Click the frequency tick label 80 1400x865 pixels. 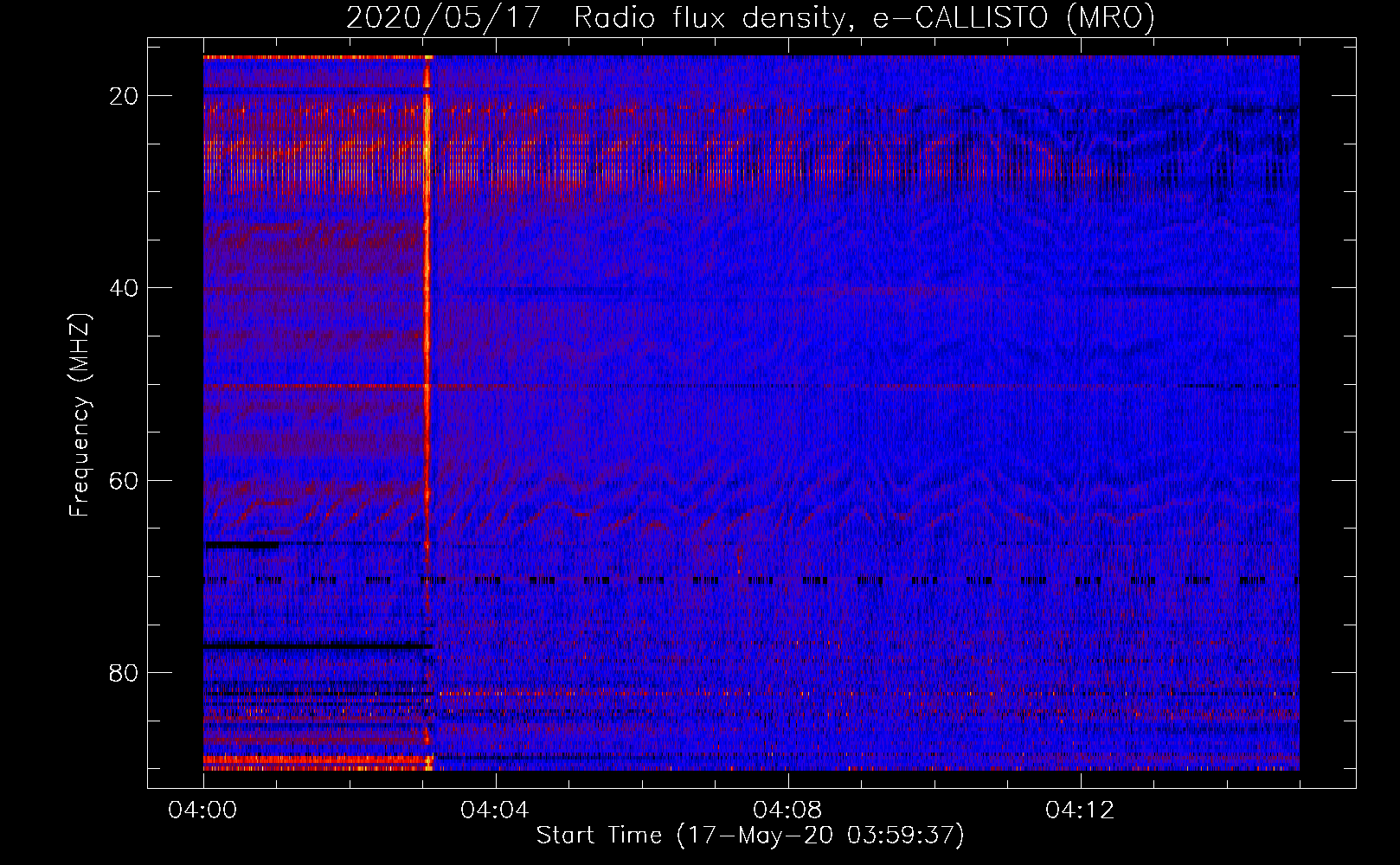[125, 672]
